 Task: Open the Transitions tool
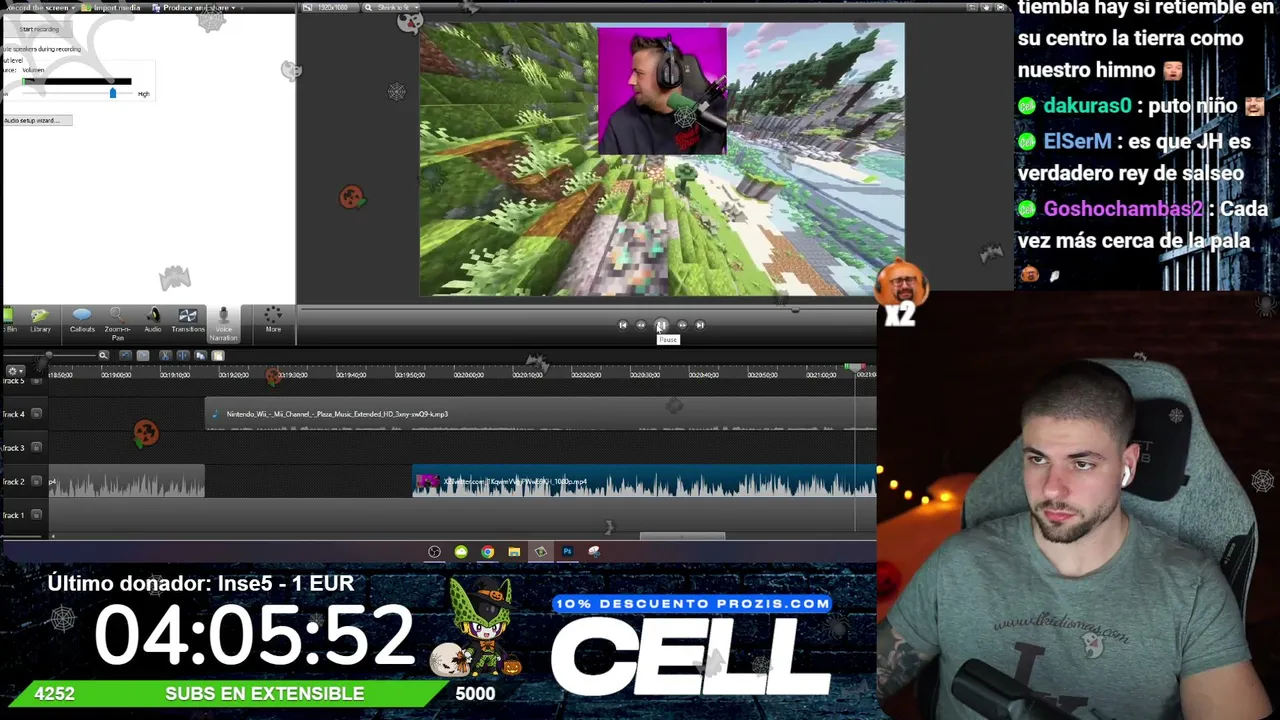point(188,321)
